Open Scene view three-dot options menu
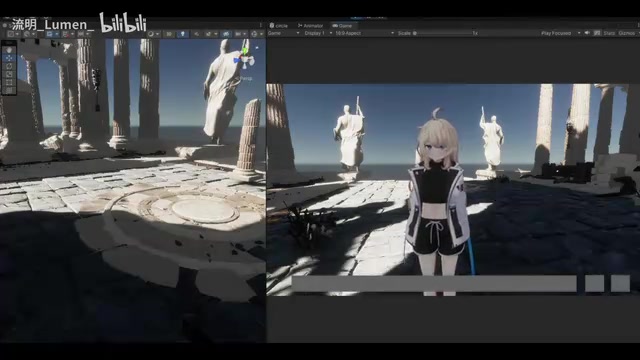The image size is (640, 360). pyautogui.click(x=260, y=25)
